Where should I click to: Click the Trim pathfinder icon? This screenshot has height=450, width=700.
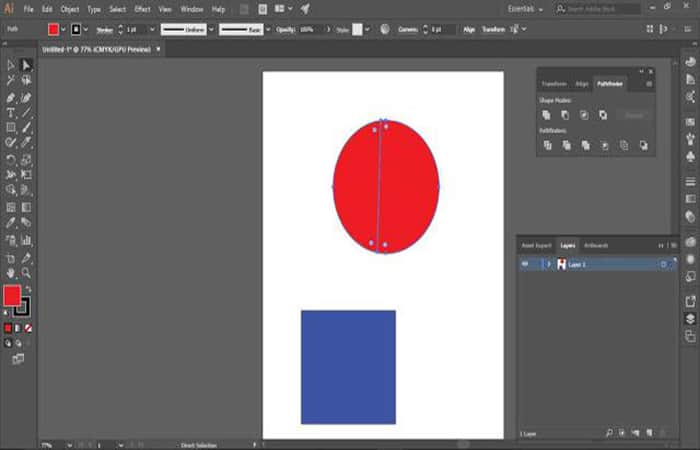click(567, 146)
